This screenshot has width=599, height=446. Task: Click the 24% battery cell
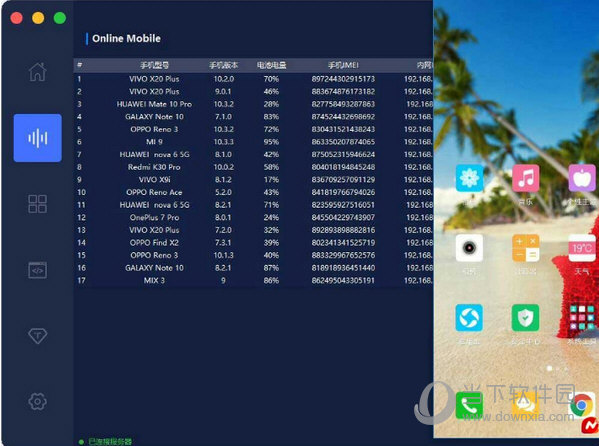coord(271,217)
